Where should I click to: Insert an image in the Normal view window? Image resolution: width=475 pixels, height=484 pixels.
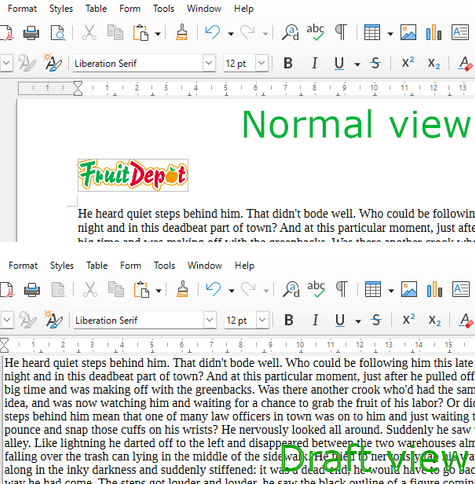click(x=408, y=32)
